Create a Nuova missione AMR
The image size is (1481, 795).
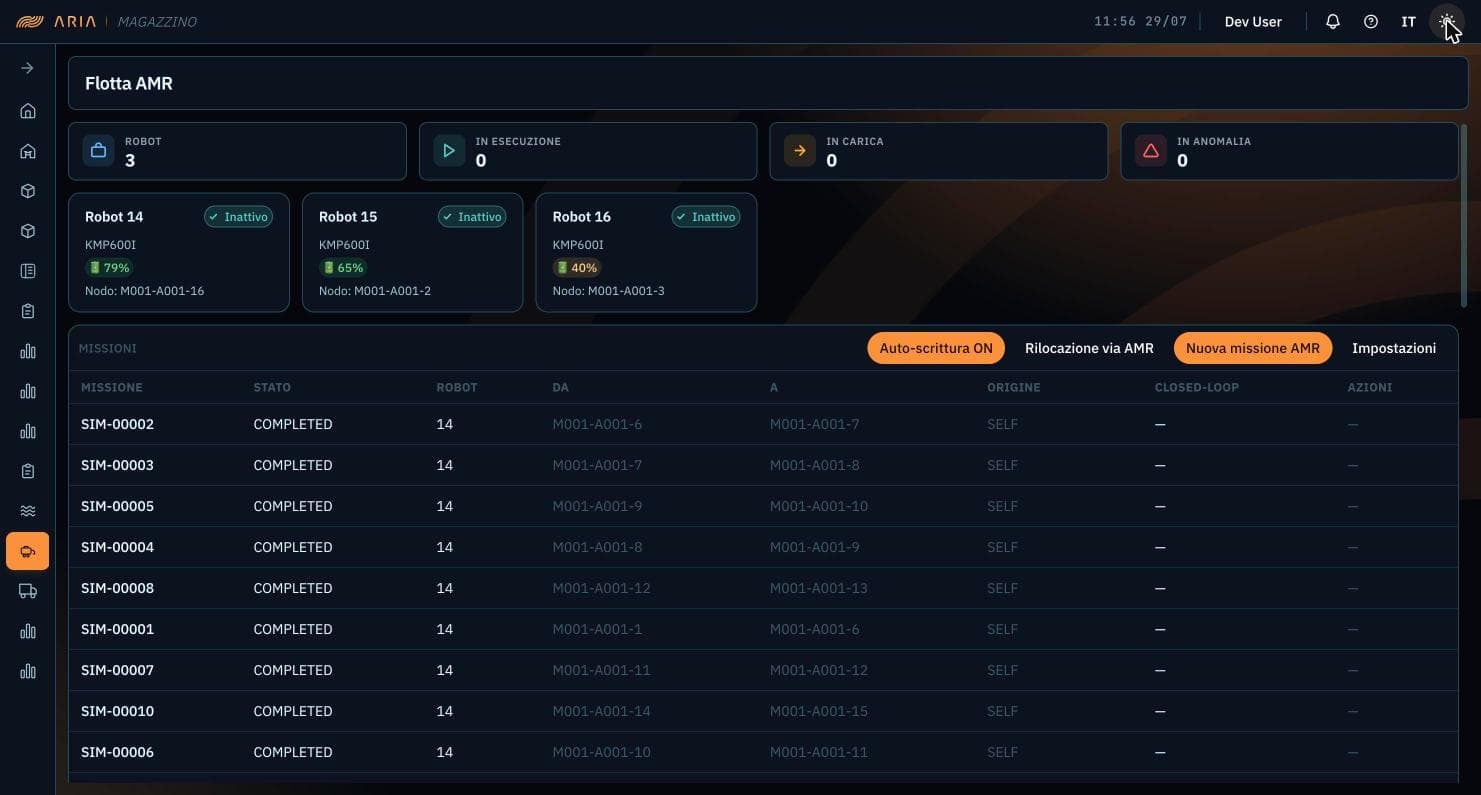click(x=1253, y=348)
